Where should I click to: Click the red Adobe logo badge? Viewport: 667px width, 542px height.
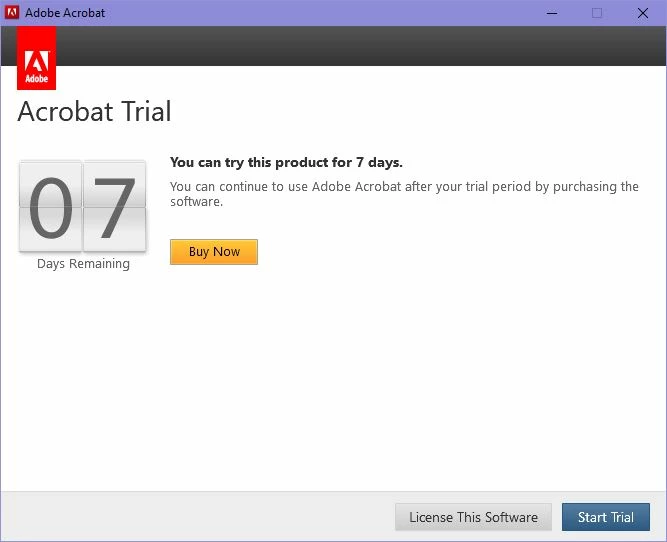pos(37,58)
